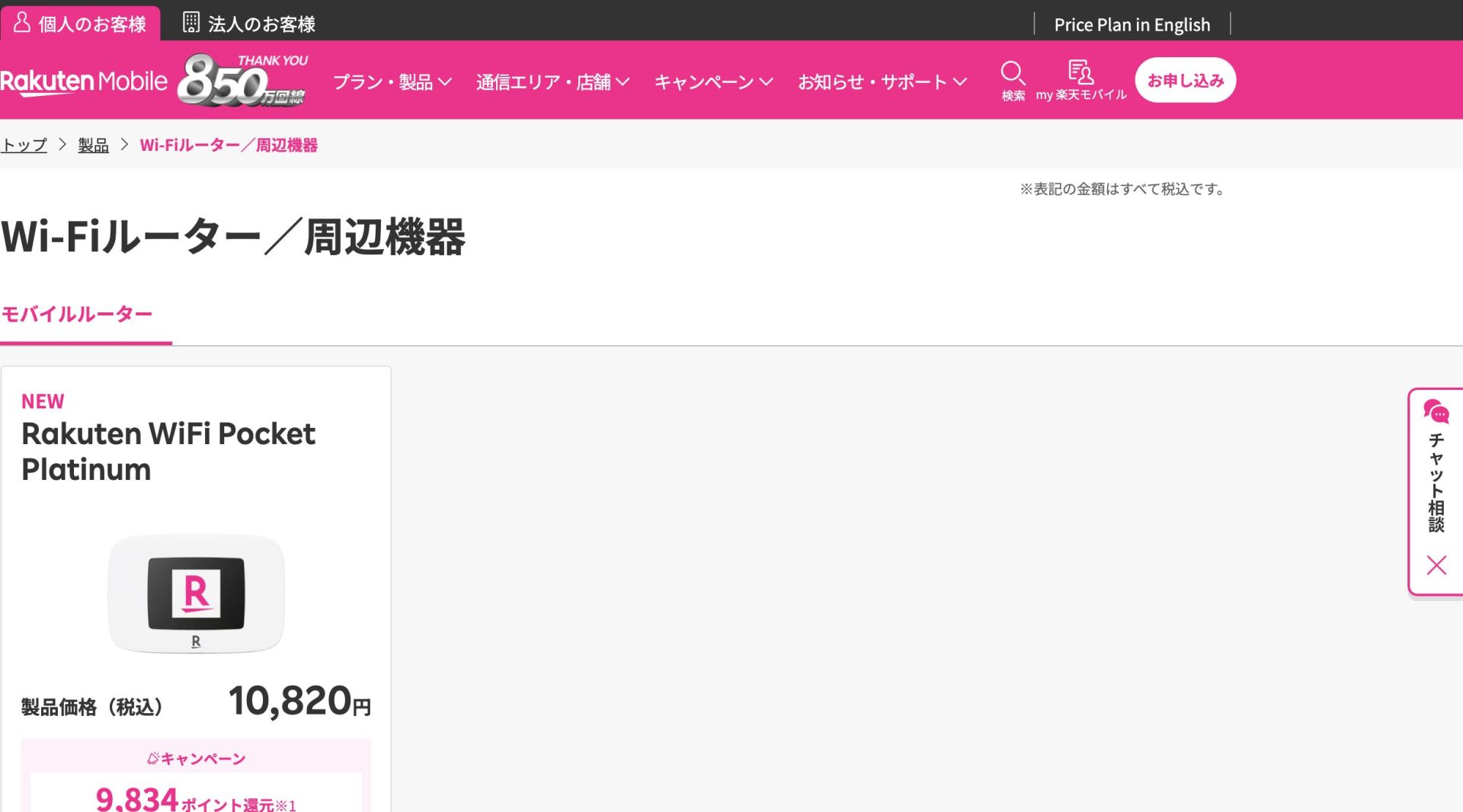
Task: Select the 個人のお客様 tab
Action: click(x=80, y=24)
